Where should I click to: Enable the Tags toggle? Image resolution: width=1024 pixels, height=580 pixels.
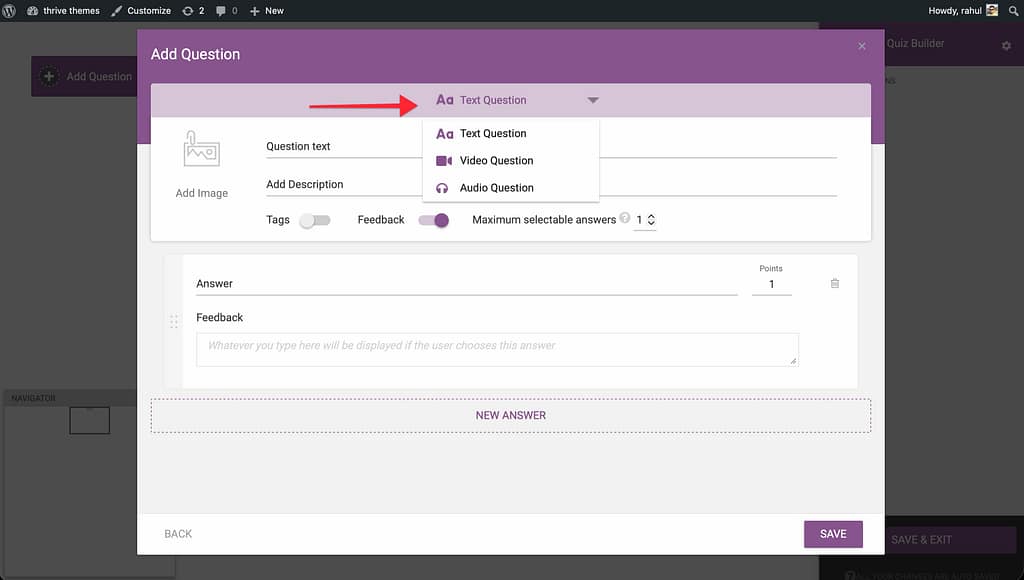click(x=314, y=220)
